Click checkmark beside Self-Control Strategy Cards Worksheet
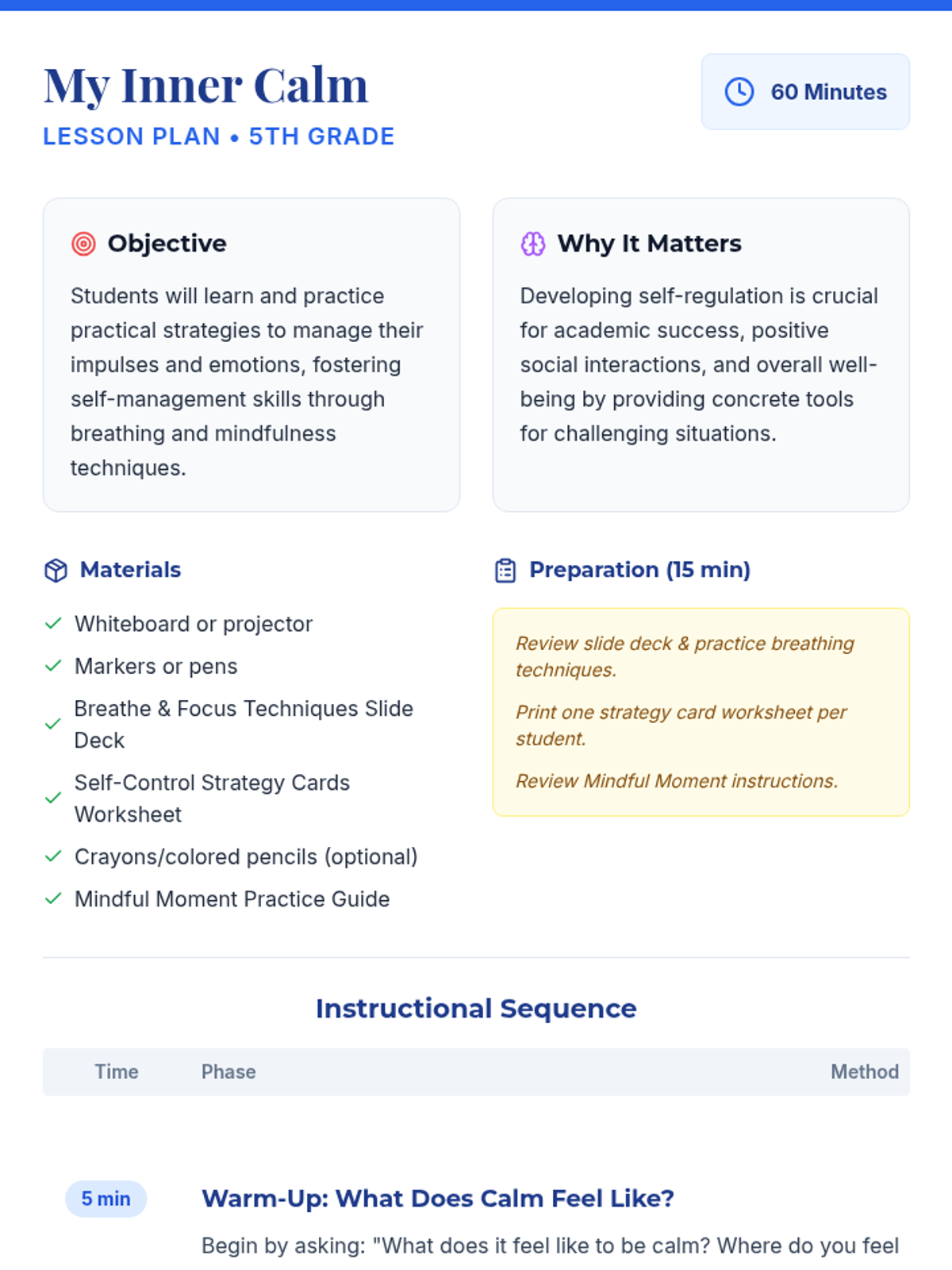The height and width of the screenshot is (1270, 952). tap(53, 798)
